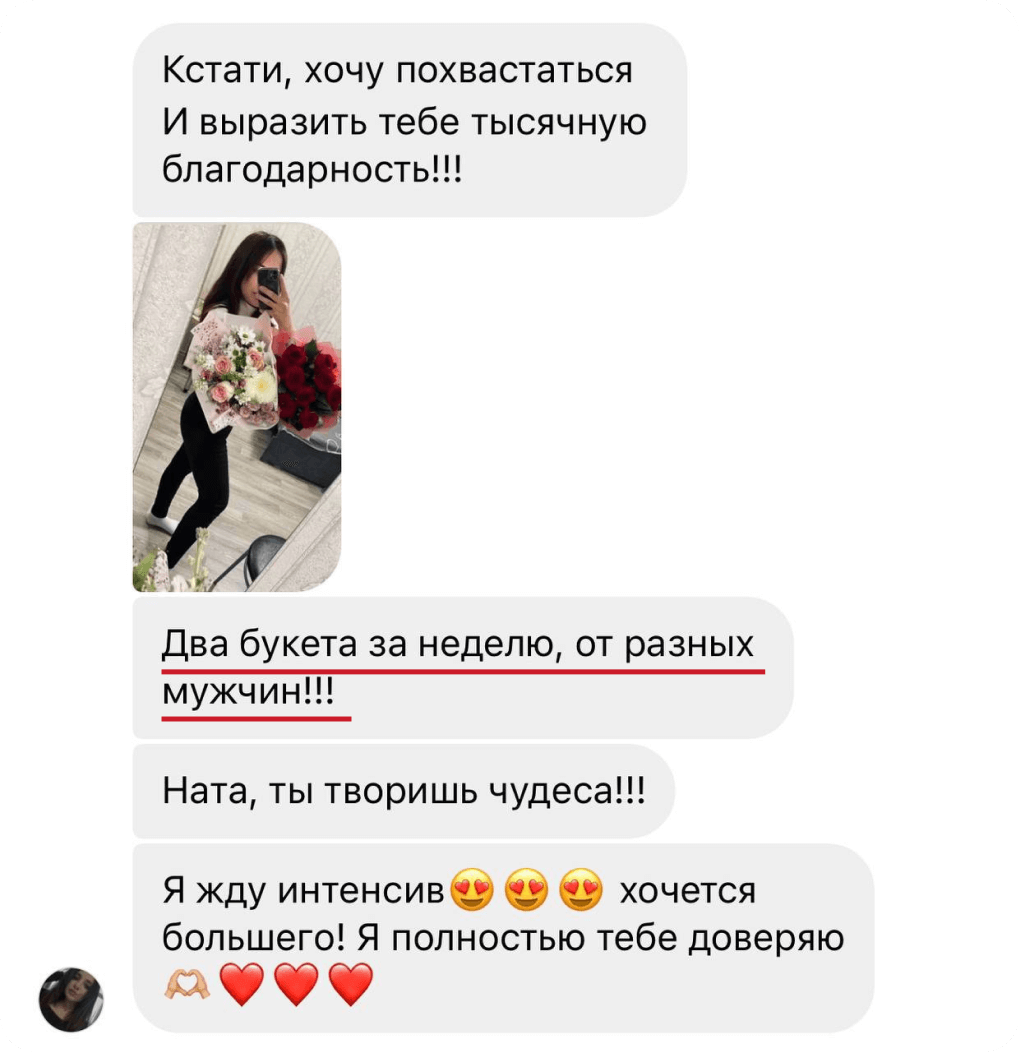
Task: Open the mirror selfie photo with bouquets
Action: (237, 407)
